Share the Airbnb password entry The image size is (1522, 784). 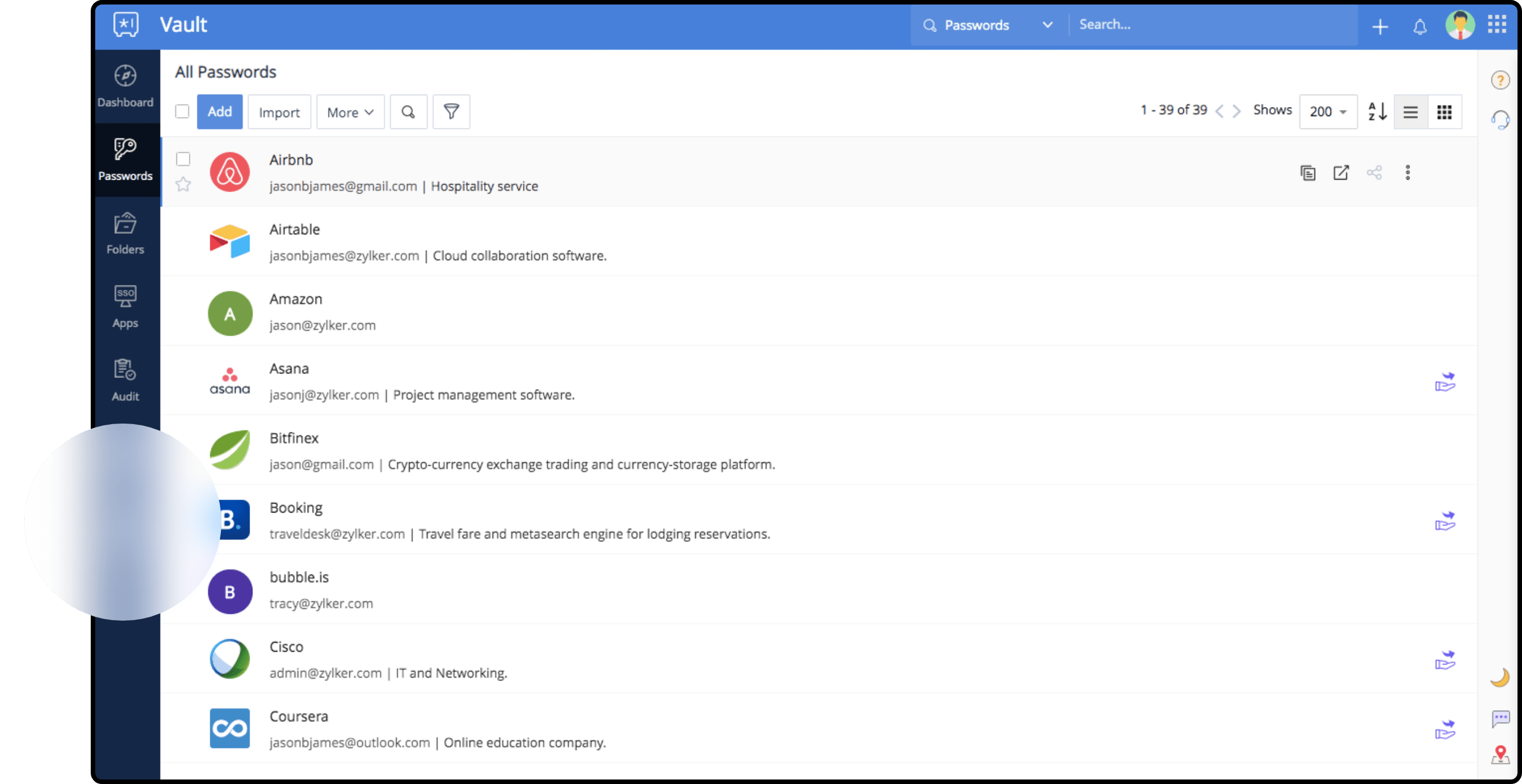tap(1374, 172)
